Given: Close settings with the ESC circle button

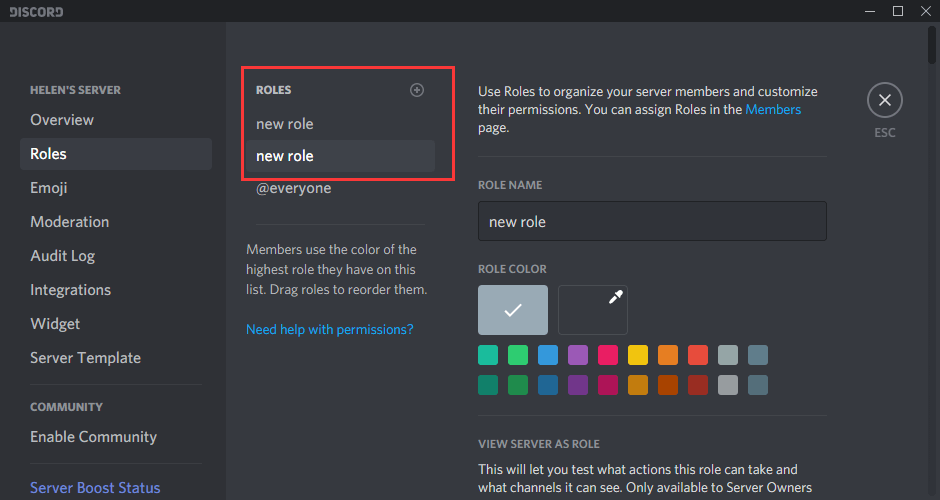Looking at the screenshot, I should tap(884, 100).
